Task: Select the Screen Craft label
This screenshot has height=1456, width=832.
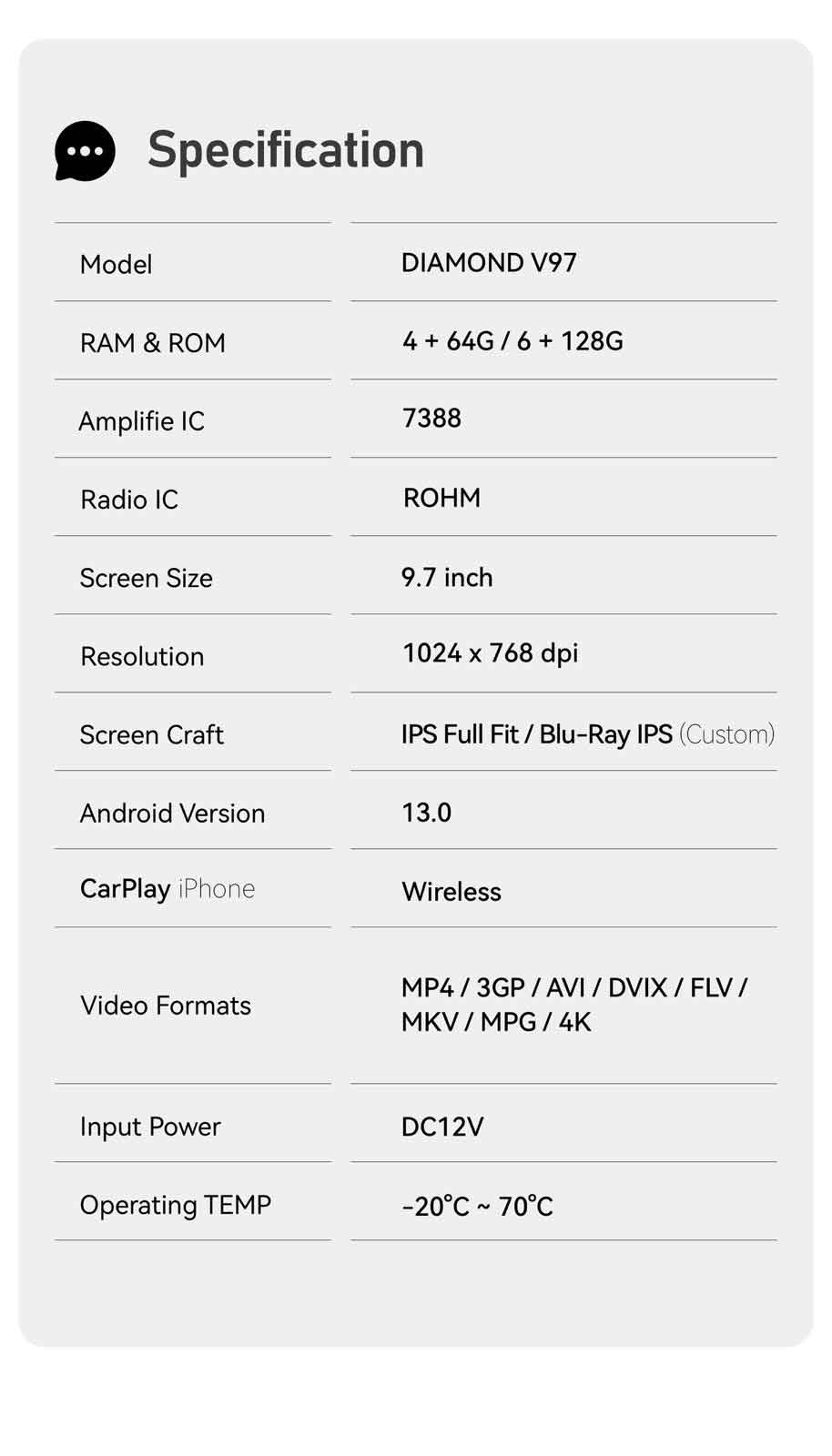Action: pyautogui.click(x=152, y=734)
